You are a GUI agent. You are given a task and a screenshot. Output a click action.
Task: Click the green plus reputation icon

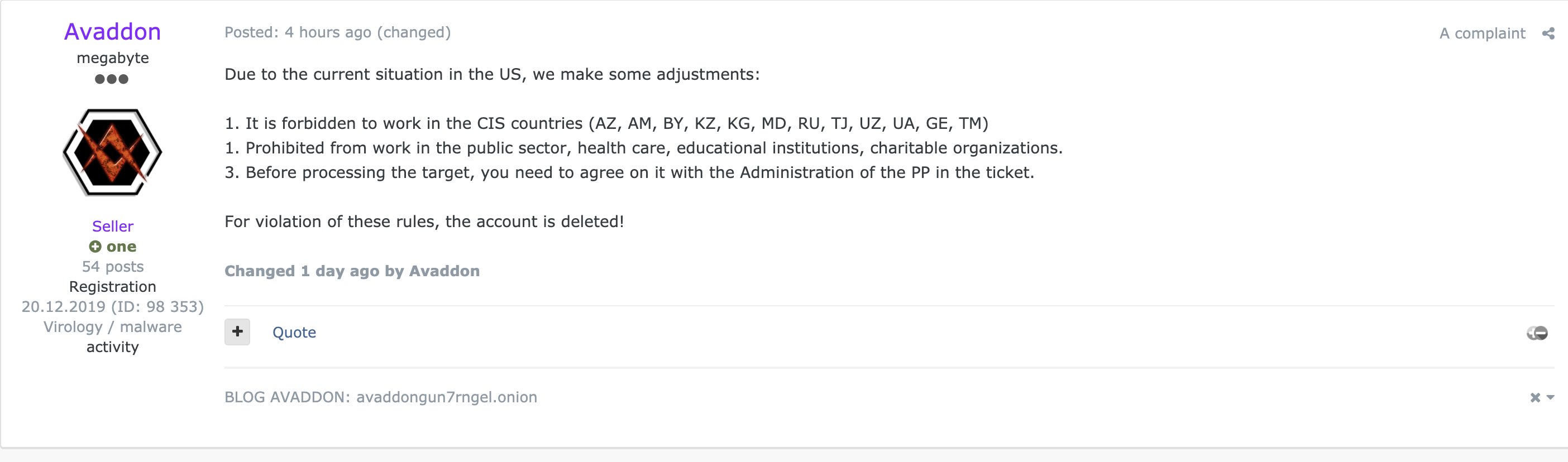(x=95, y=246)
